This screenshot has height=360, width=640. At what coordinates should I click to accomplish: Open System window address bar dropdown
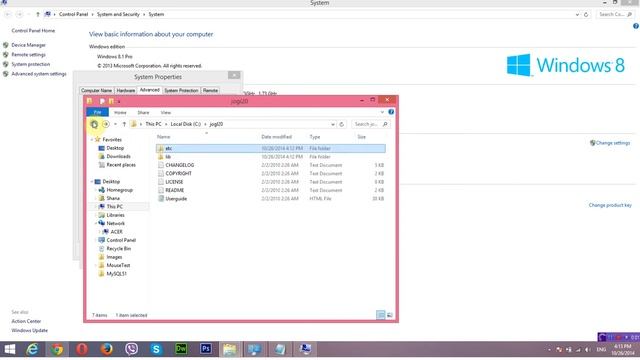[577, 15]
